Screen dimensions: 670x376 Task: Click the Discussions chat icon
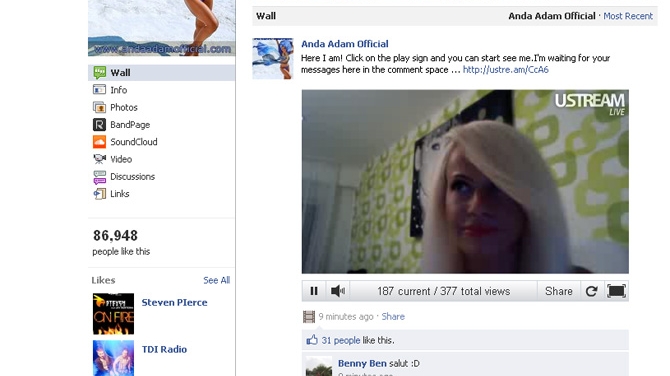99,176
